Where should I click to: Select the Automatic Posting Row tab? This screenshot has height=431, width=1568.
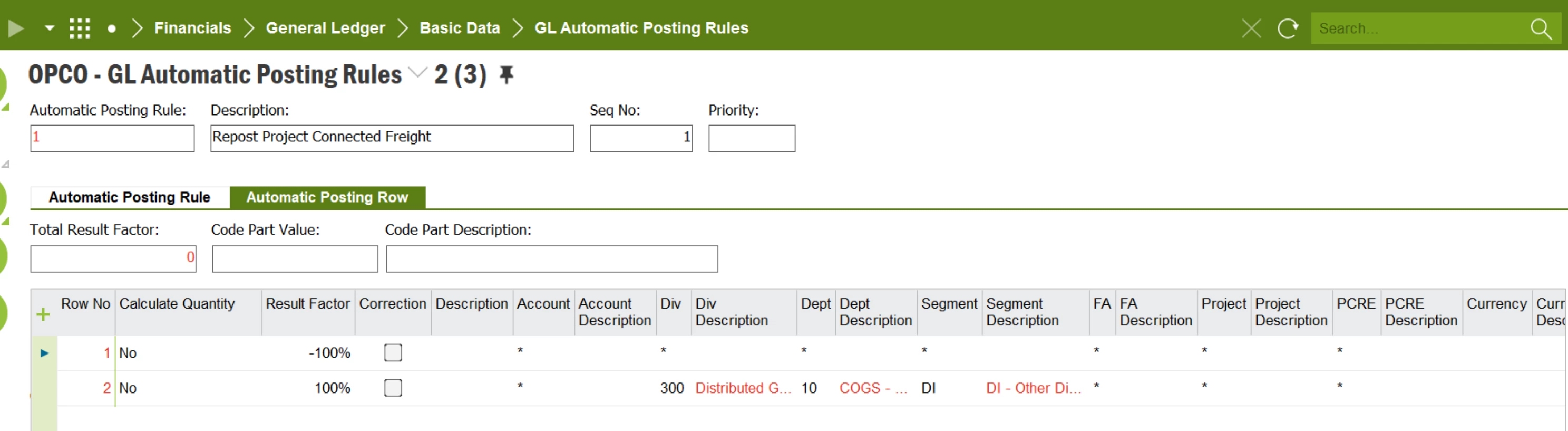[x=327, y=197]
